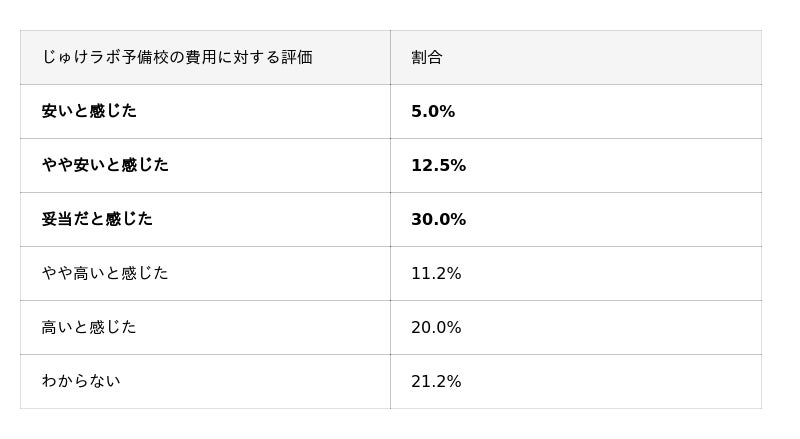Click the 30.0% value
This screenshot has width=800, height=439.
point(438,220)
